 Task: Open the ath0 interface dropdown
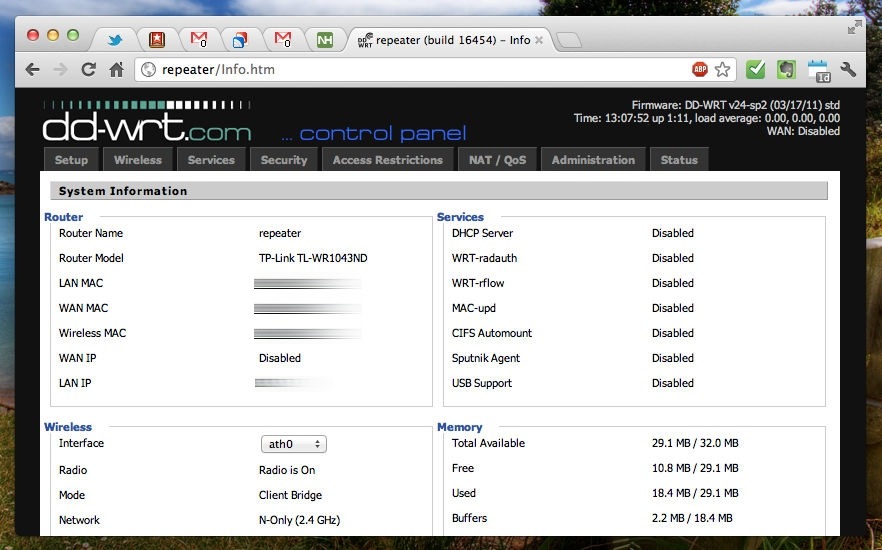[294, 444]
